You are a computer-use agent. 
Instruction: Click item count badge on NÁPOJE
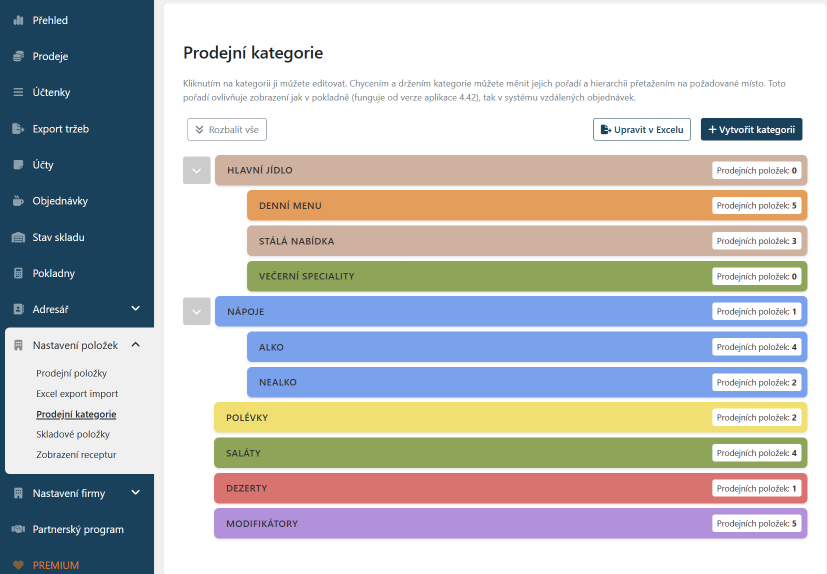click(757, 312)
